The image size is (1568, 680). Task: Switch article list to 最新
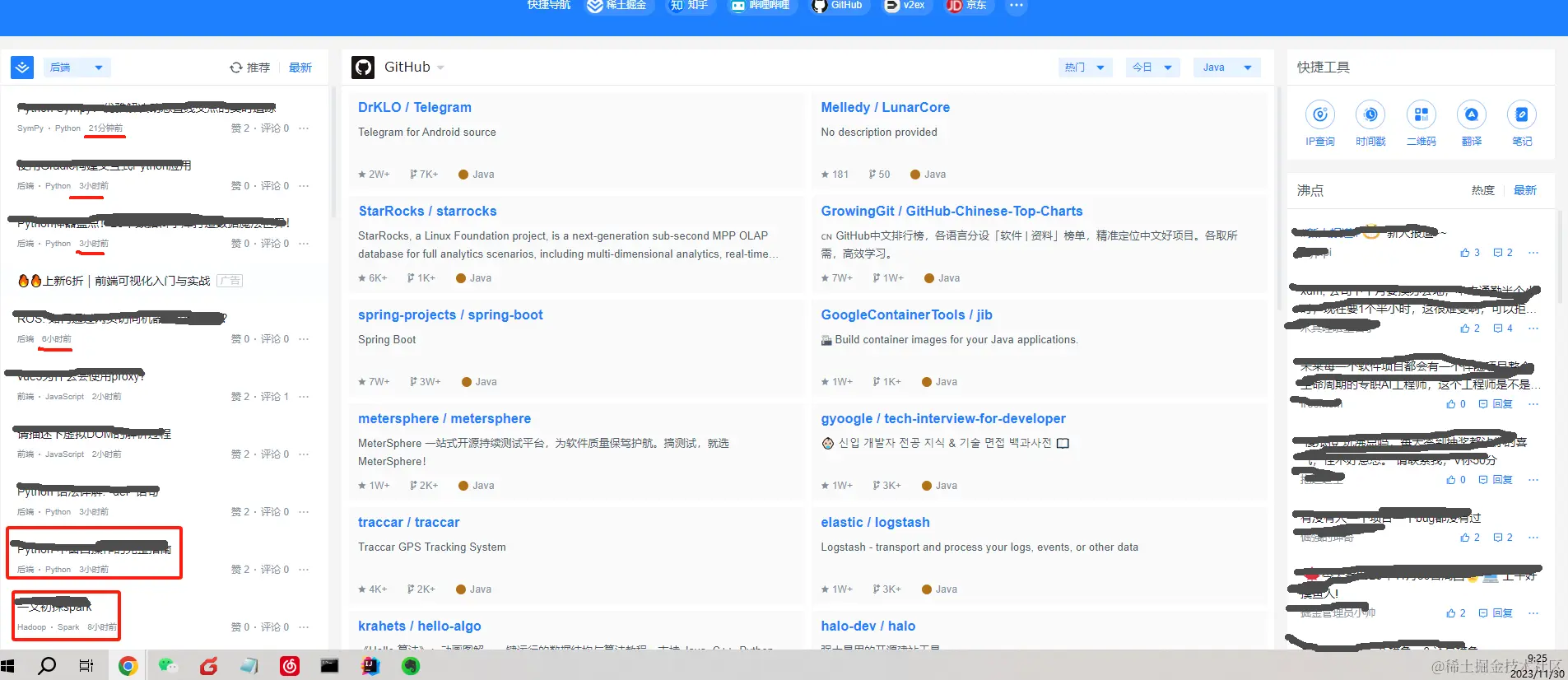tap(300, 68)
